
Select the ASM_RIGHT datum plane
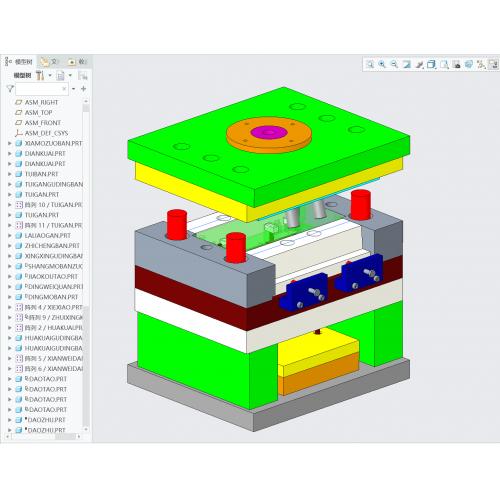(41, 102)
